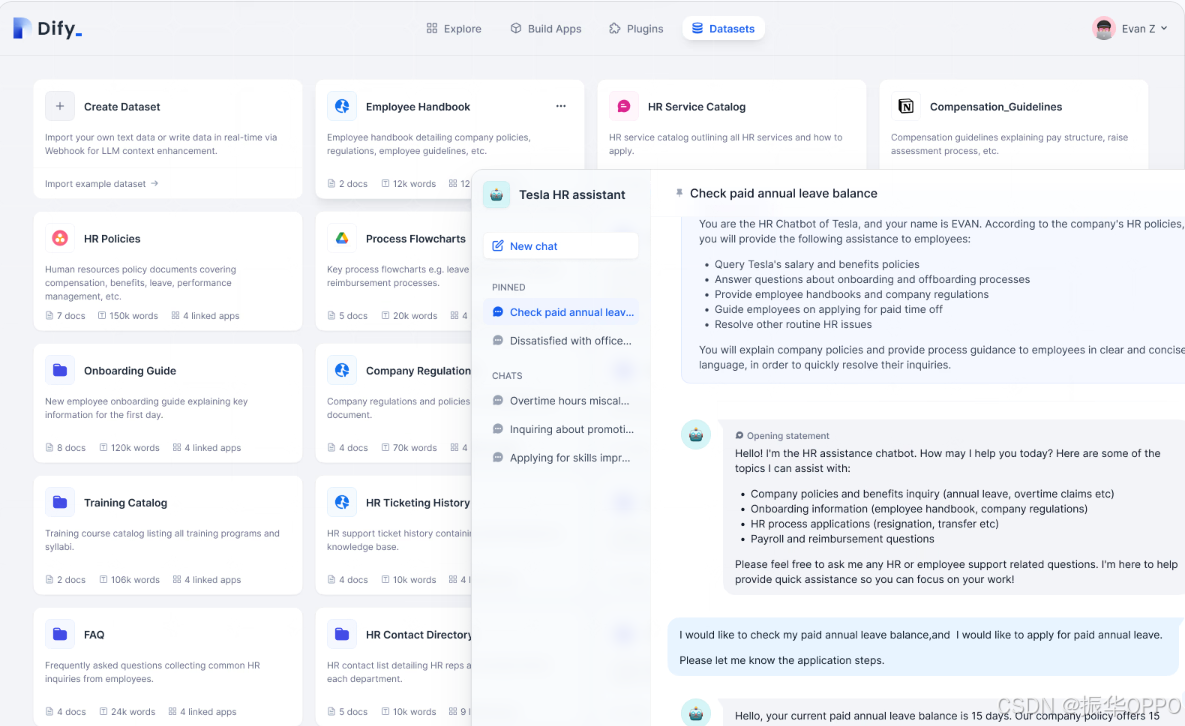
Task: Open pinned chat Check paid annual leave
Action: [x=561, y=312]
